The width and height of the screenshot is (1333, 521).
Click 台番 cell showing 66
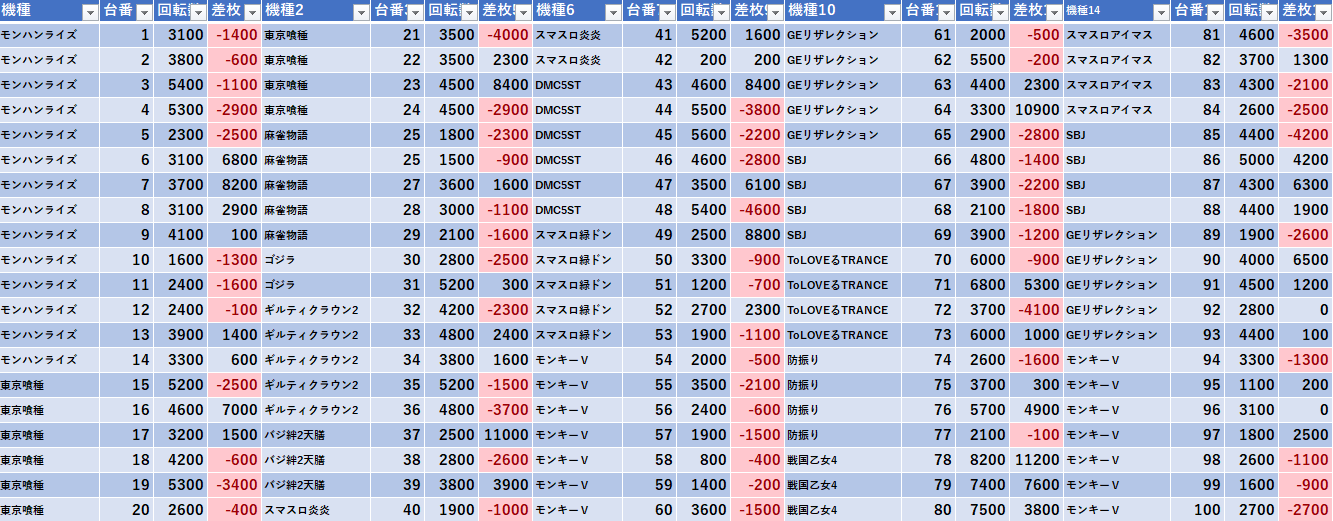click(928, 160)
